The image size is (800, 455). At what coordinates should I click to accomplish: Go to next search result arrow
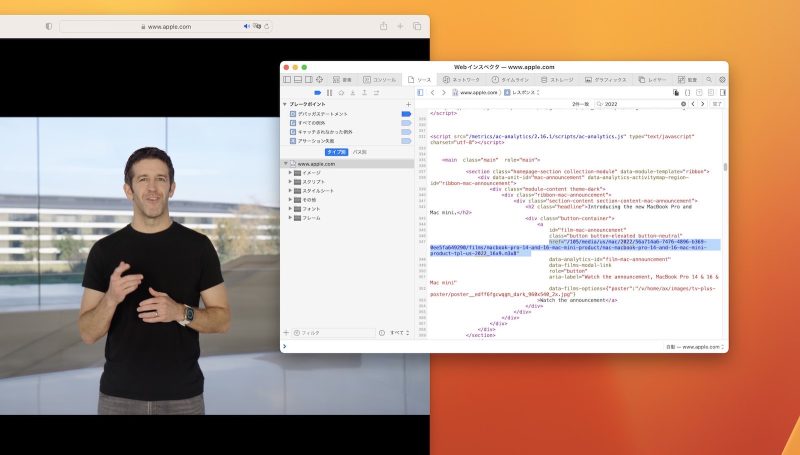click(x=703, y=104)
